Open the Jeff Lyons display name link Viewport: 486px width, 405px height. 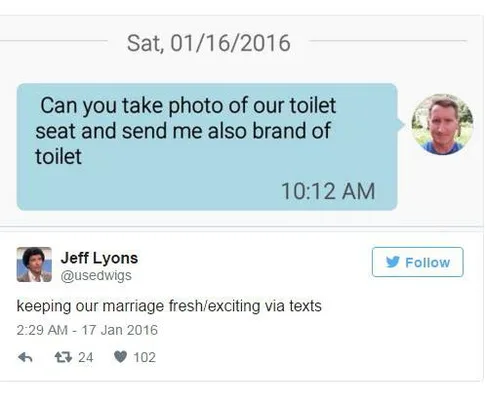point(99,258)
